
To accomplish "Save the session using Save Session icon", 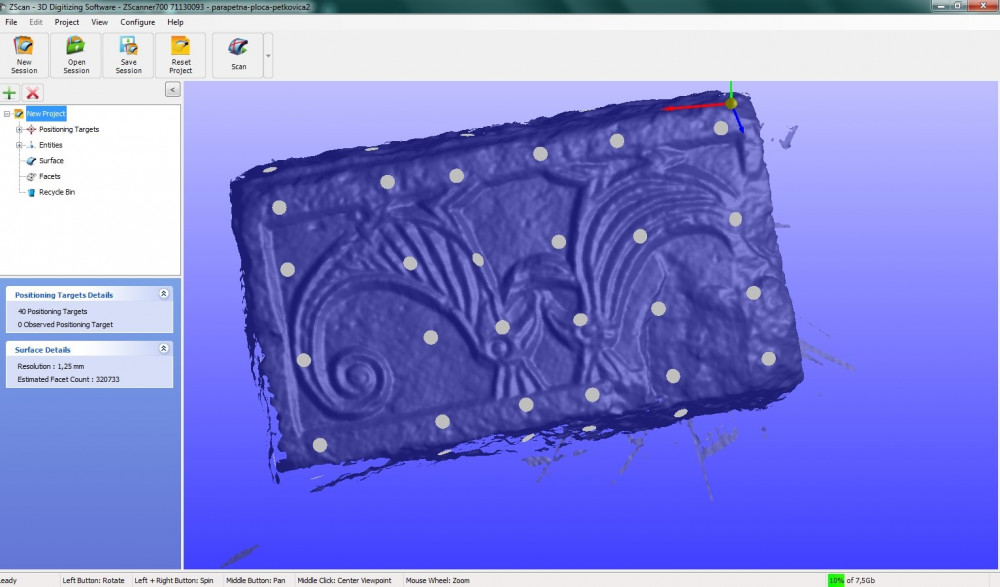I will 128,47.
